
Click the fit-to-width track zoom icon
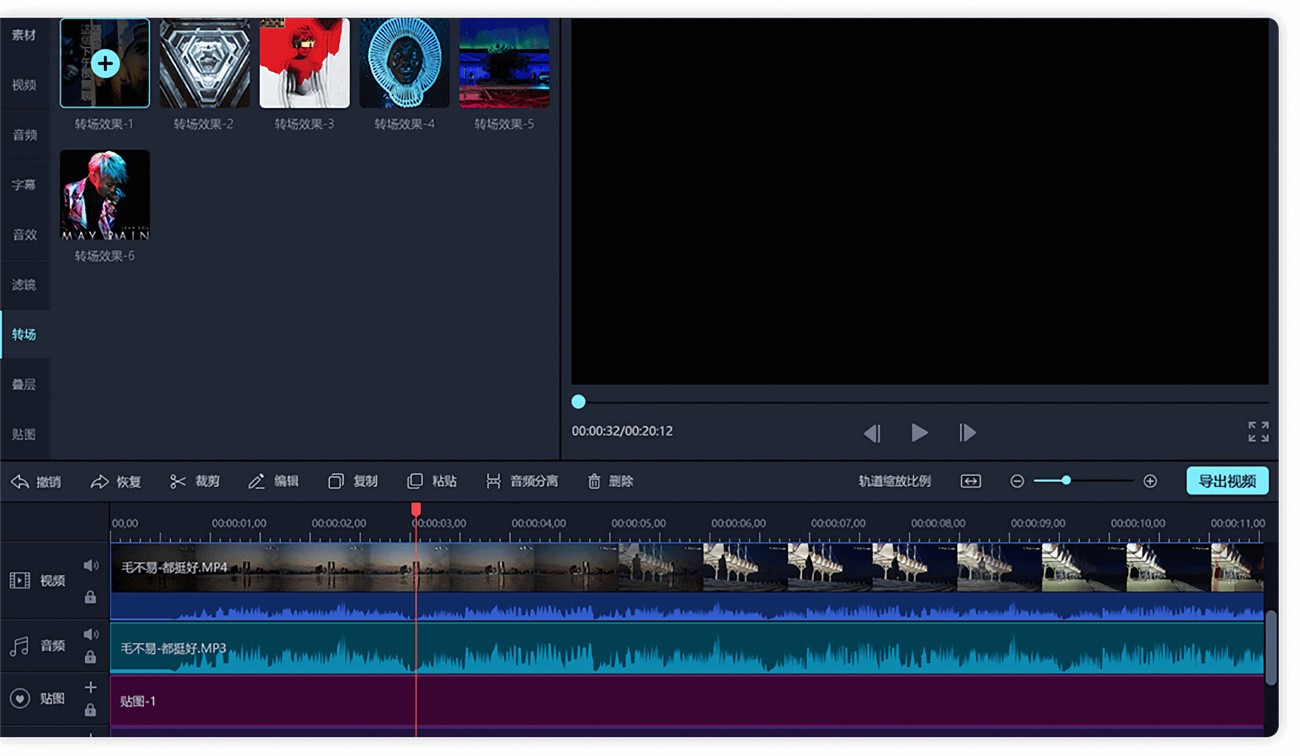coord(970,481)
